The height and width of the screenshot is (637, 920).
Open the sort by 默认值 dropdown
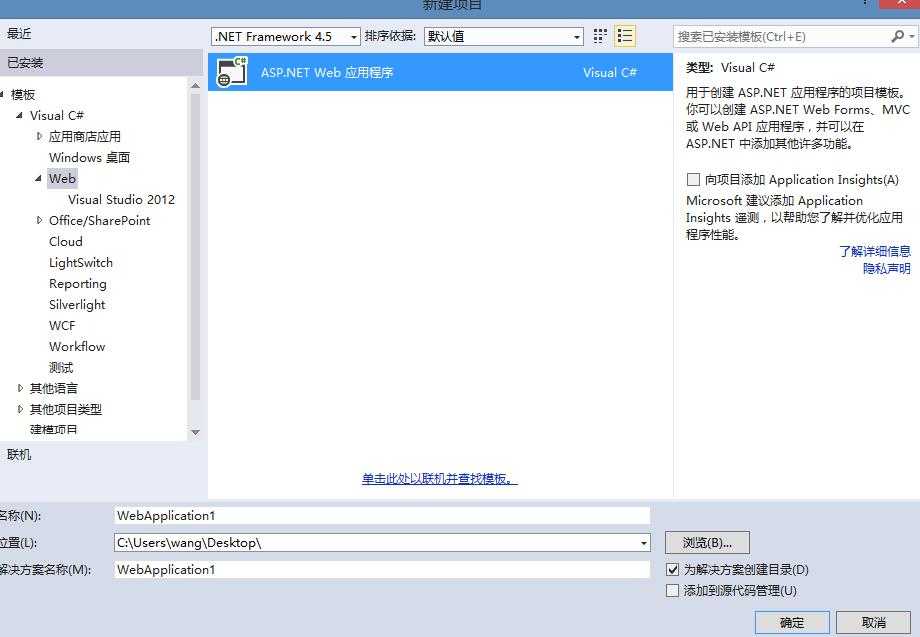(x=503, y=36)
